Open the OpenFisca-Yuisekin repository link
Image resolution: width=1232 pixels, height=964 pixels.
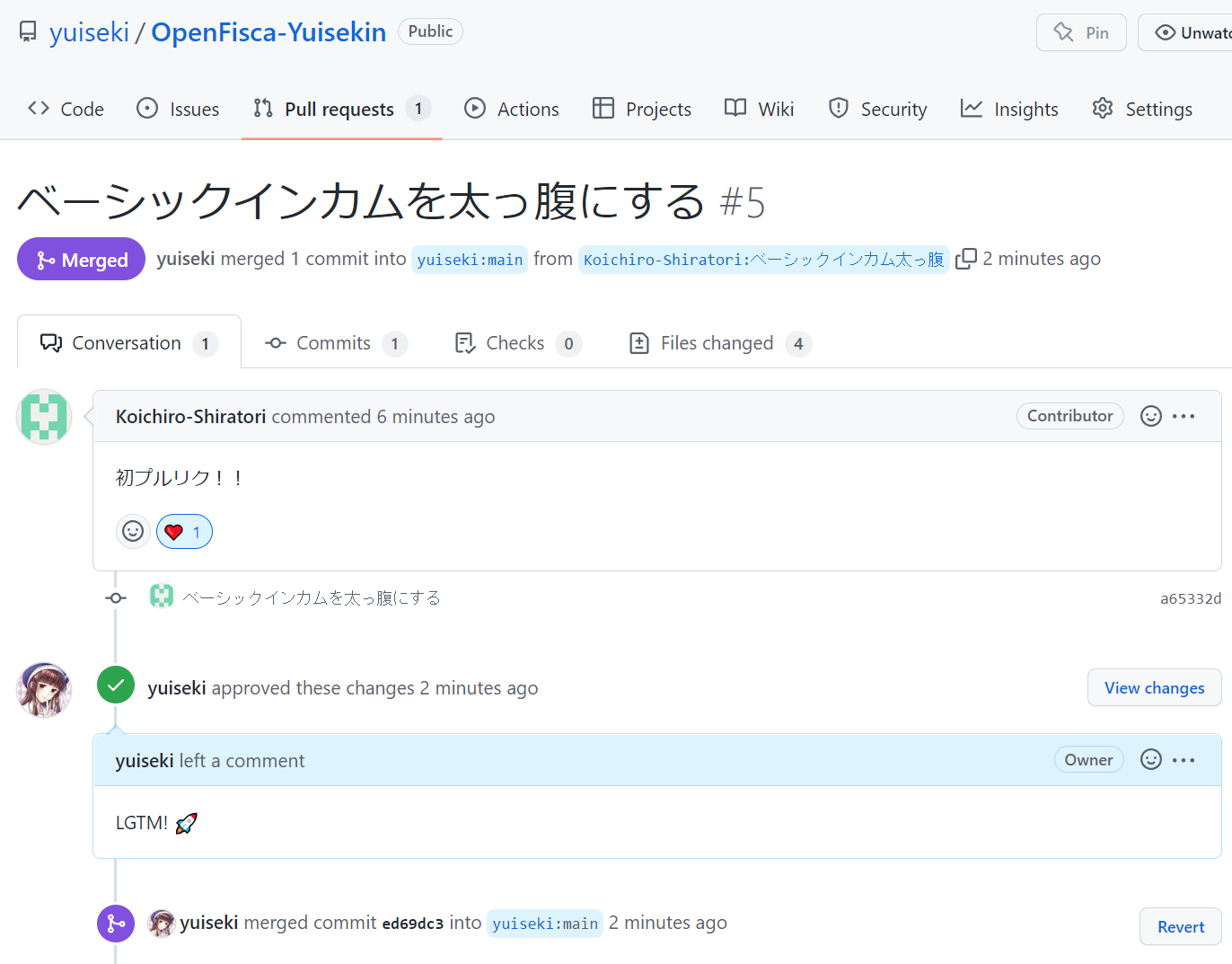pyautogui.click(x=268, y=32)
